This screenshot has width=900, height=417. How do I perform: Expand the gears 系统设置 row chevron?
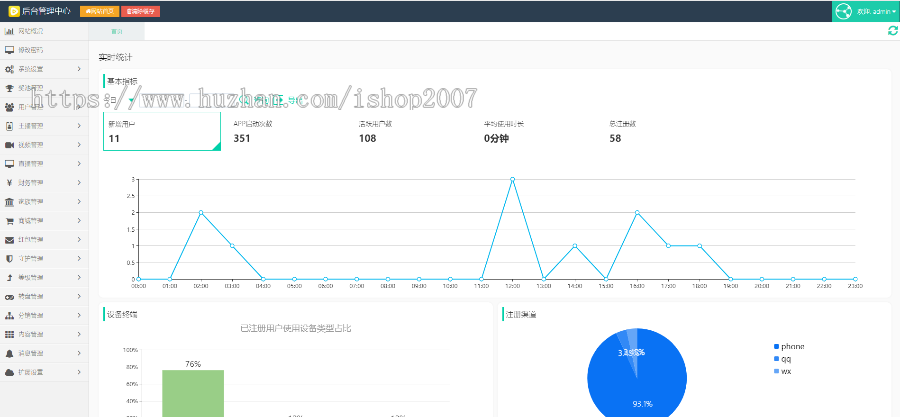click(x=79, y=69)
